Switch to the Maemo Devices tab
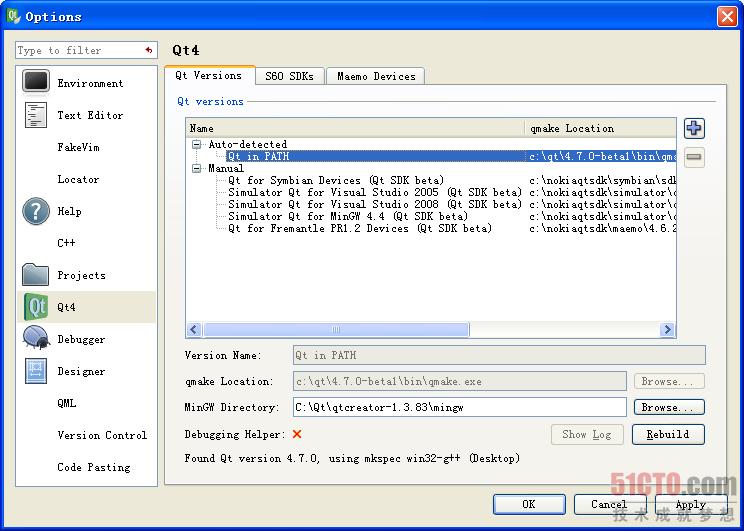Viewport: 744px width, 531px height. (376, 76)
